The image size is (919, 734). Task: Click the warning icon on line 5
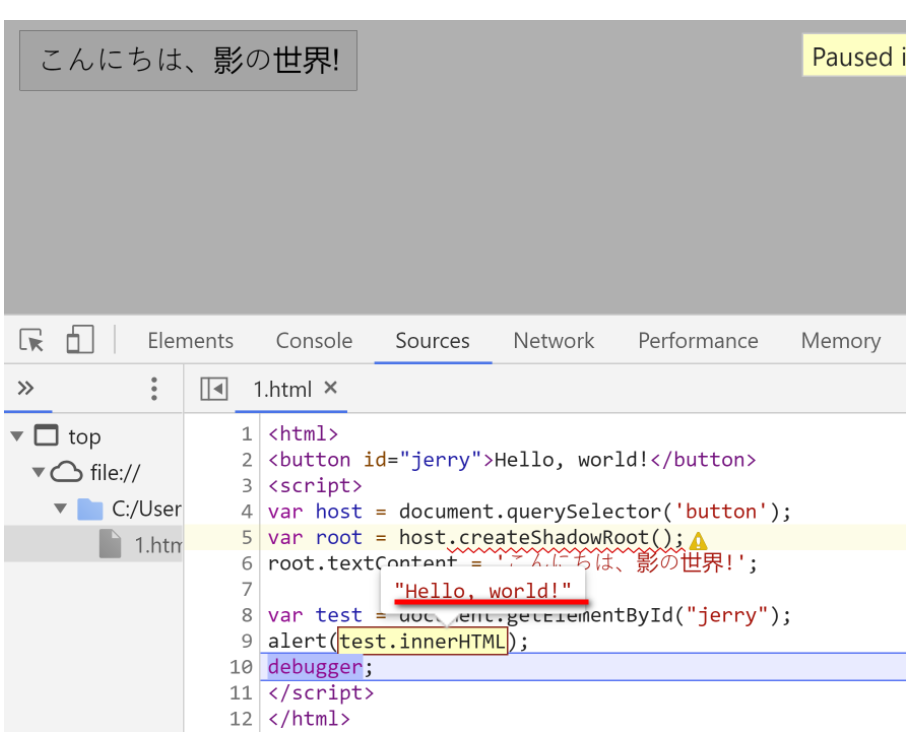(698, 540)
